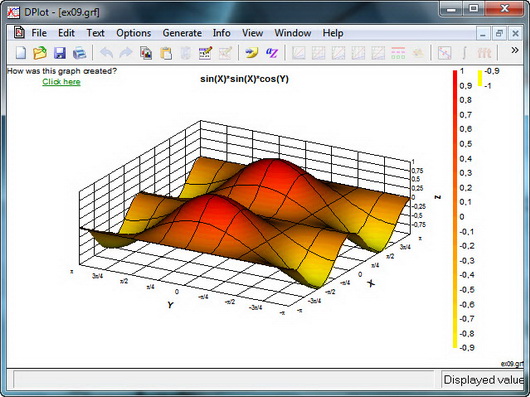Open the Window menu
The image size is (530, 397).
[x=293, y=33]
